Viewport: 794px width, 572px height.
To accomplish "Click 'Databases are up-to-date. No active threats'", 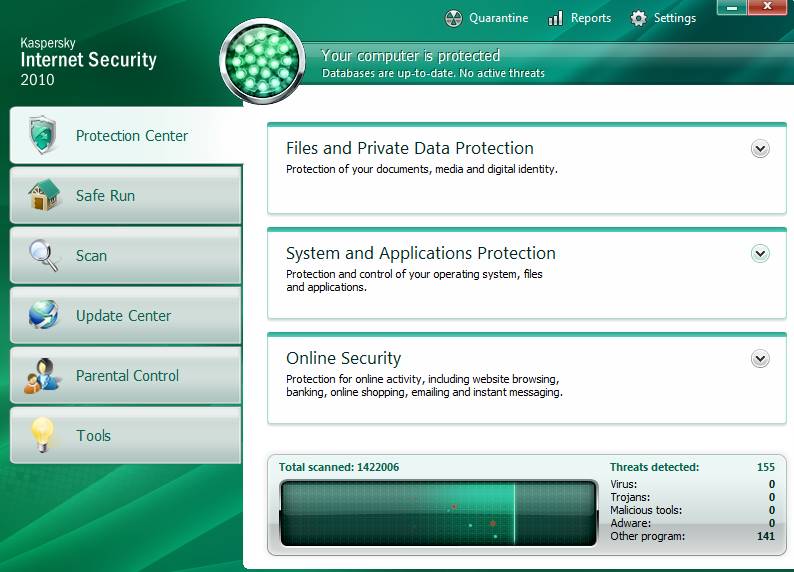I will (x=433, y=73).
